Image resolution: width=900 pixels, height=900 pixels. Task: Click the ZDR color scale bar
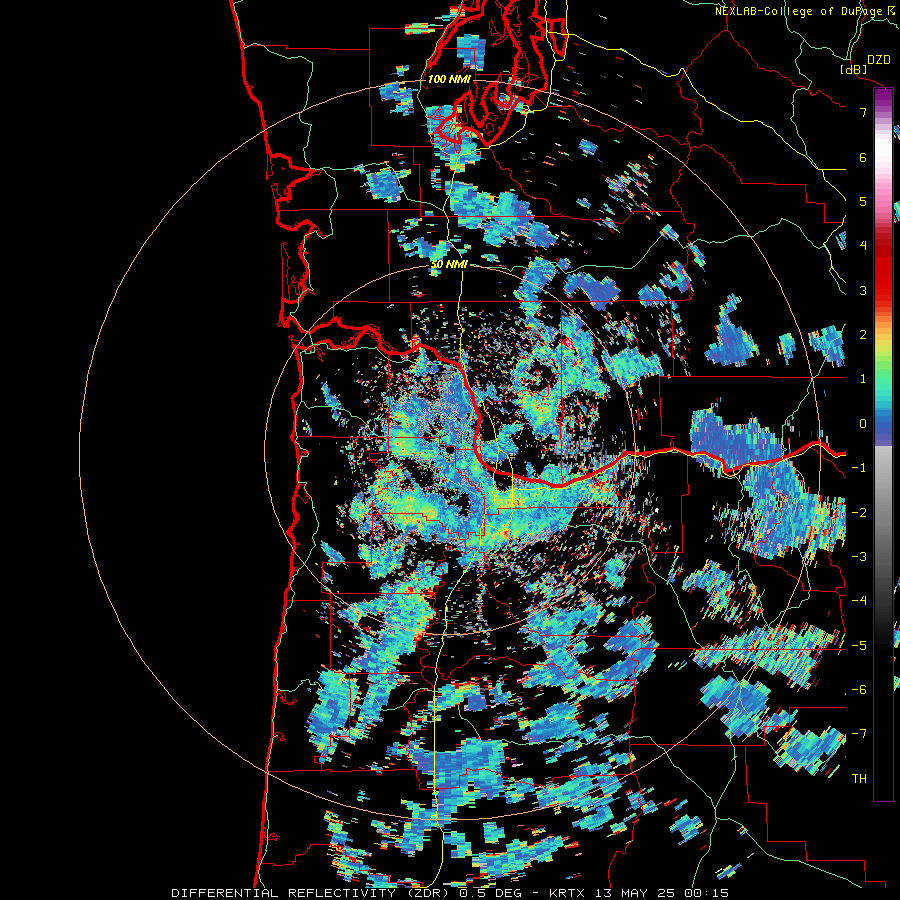(x=883, y=444)
